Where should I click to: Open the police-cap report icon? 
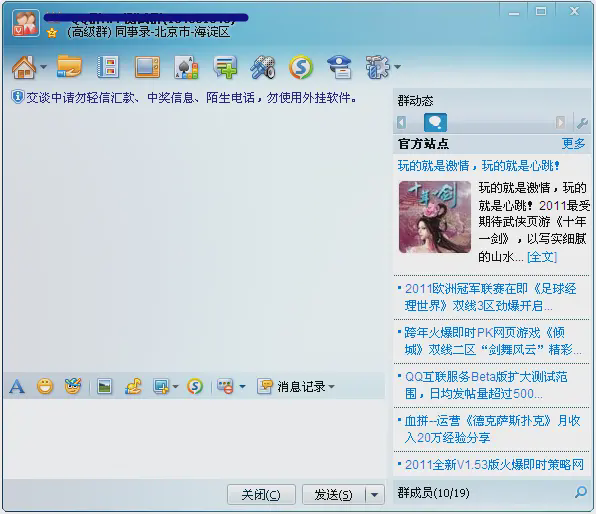click(339, 67)
